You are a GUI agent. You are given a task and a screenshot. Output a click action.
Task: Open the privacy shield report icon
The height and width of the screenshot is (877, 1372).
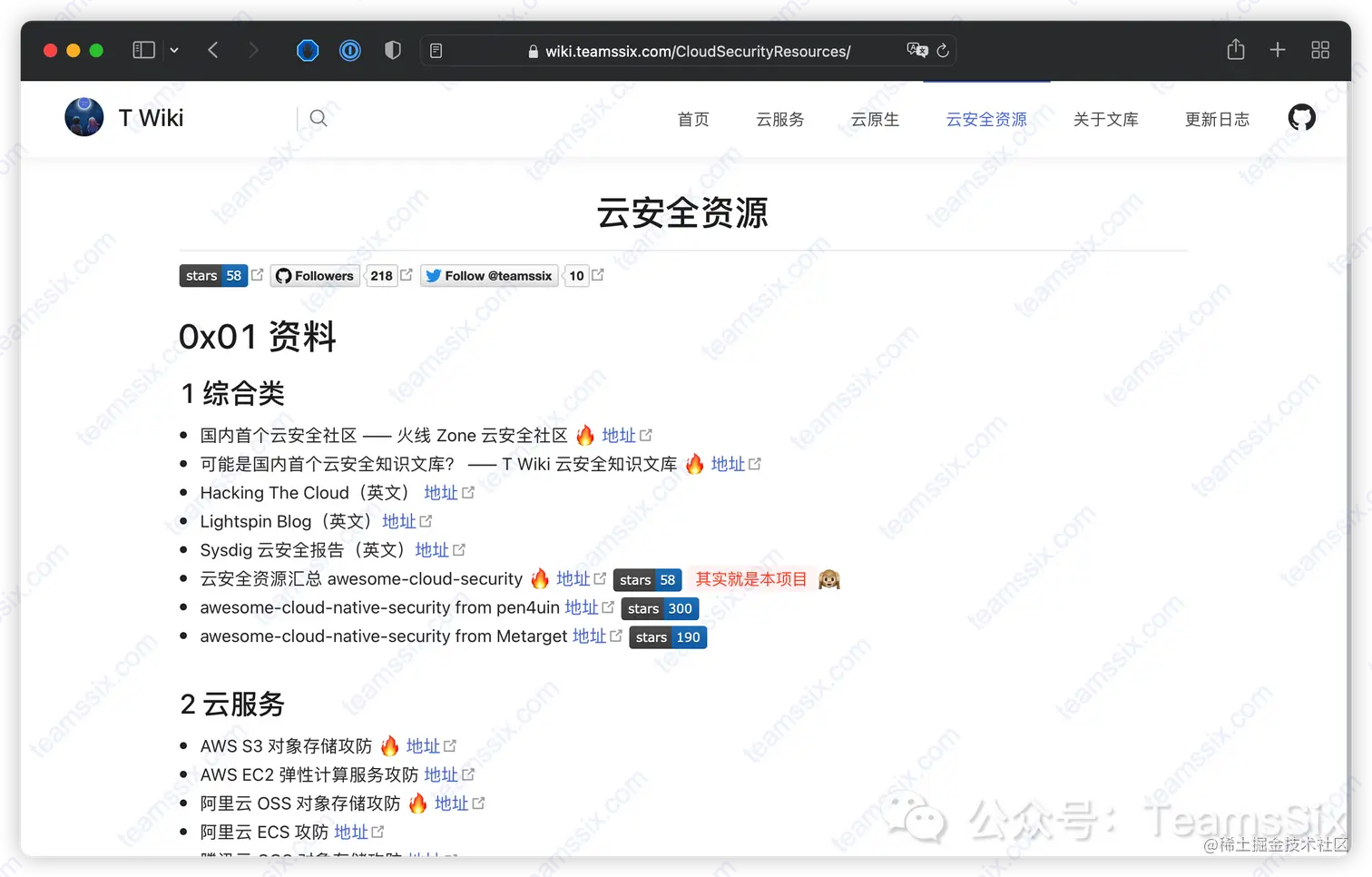click(393, 50)
